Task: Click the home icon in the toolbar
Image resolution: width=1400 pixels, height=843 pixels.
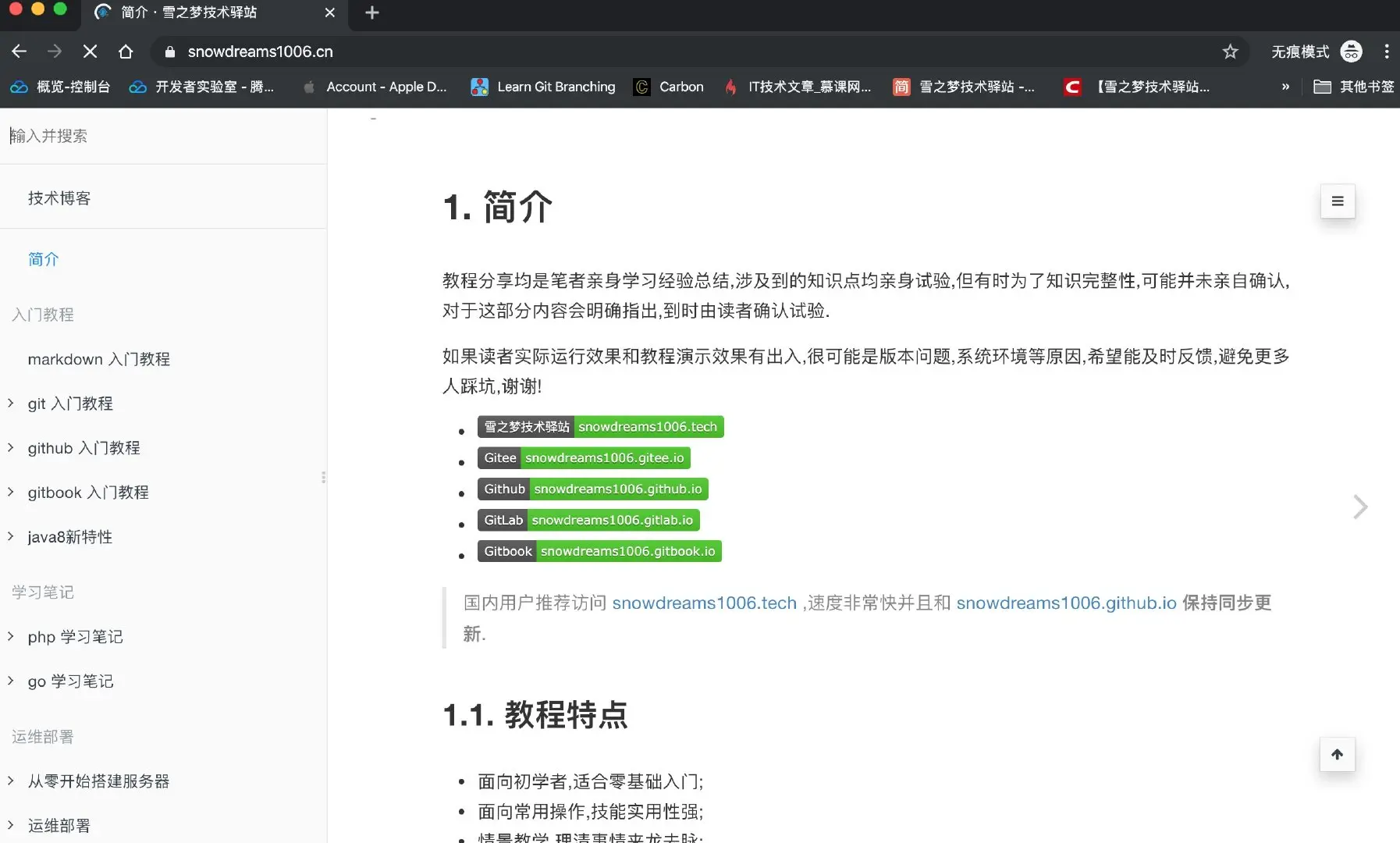Action: 127,51
